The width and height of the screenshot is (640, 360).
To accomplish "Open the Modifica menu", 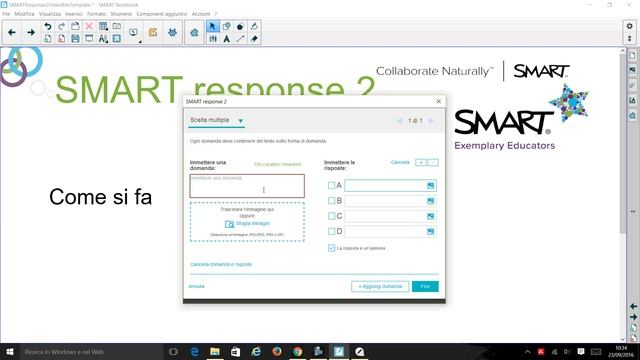I will (x=24, y=14).
